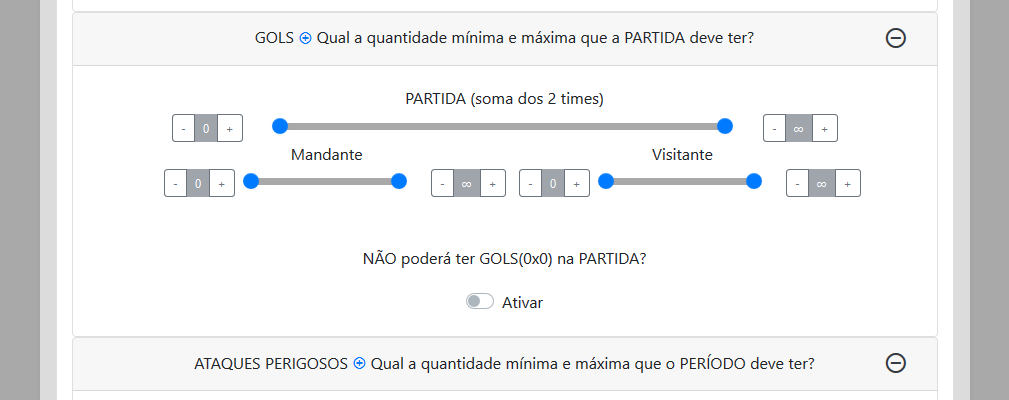
Task: Increase PARTIDA minimum goals with plus
Action: click(x=229, y=129)
